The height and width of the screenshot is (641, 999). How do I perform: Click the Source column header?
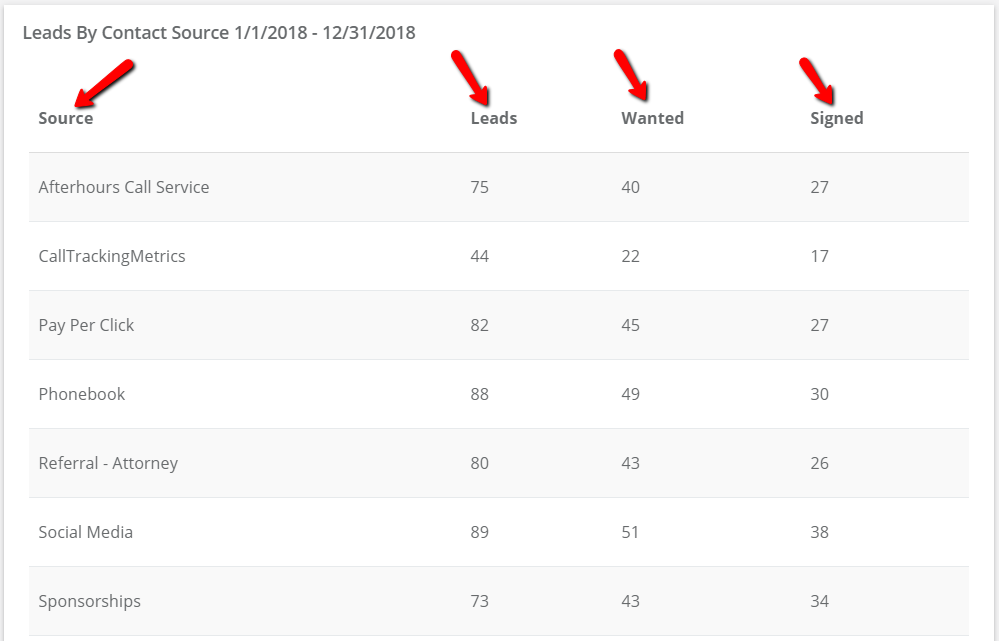point(66,119)
